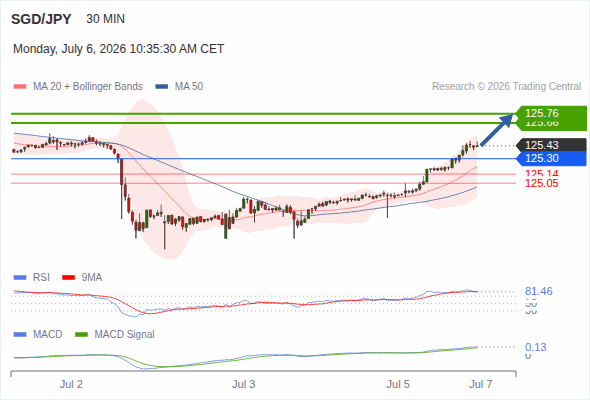Click the red 125.14 support level label
The image size is (590, 400).
pos(542,173)
